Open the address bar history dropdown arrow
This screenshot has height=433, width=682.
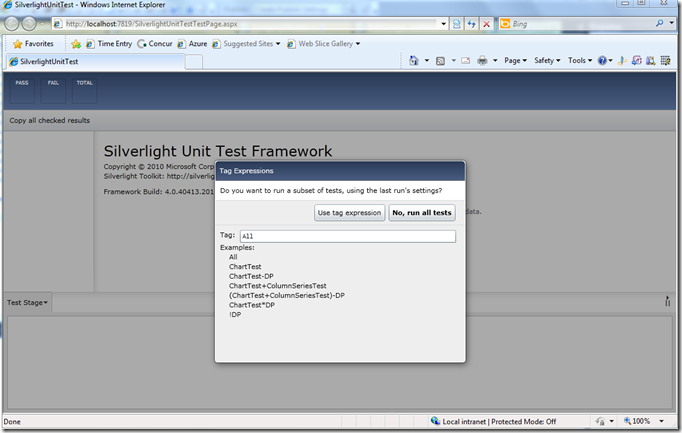443,24
